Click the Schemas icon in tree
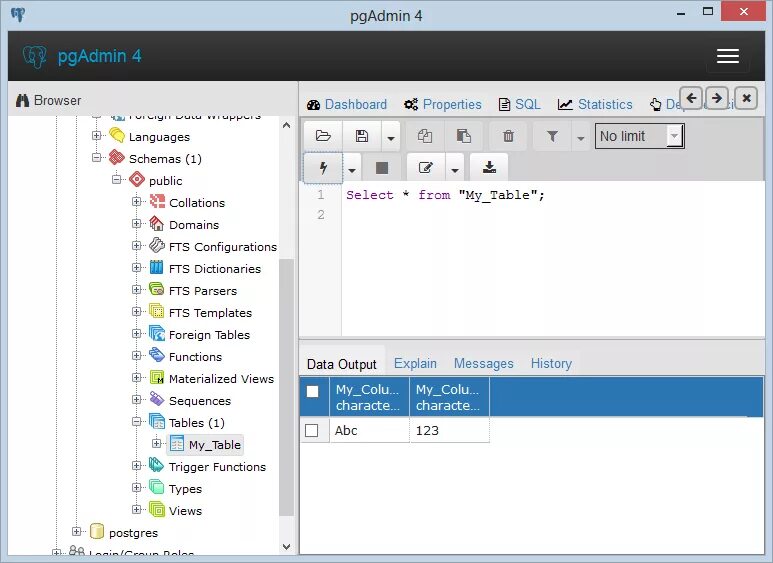Image resolution: width=773 pixels, height=563 pixels. click(x=117, y=157)
